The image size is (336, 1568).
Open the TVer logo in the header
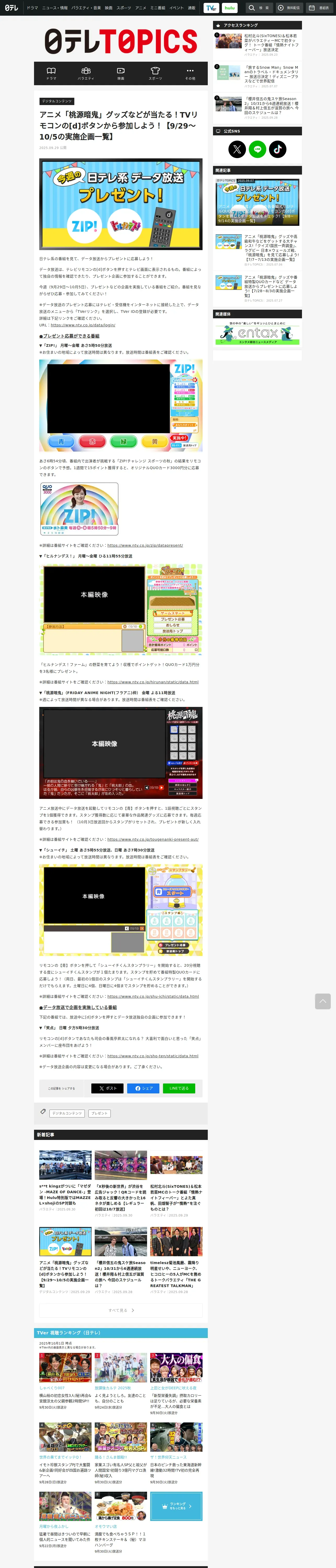click(211, 8)
